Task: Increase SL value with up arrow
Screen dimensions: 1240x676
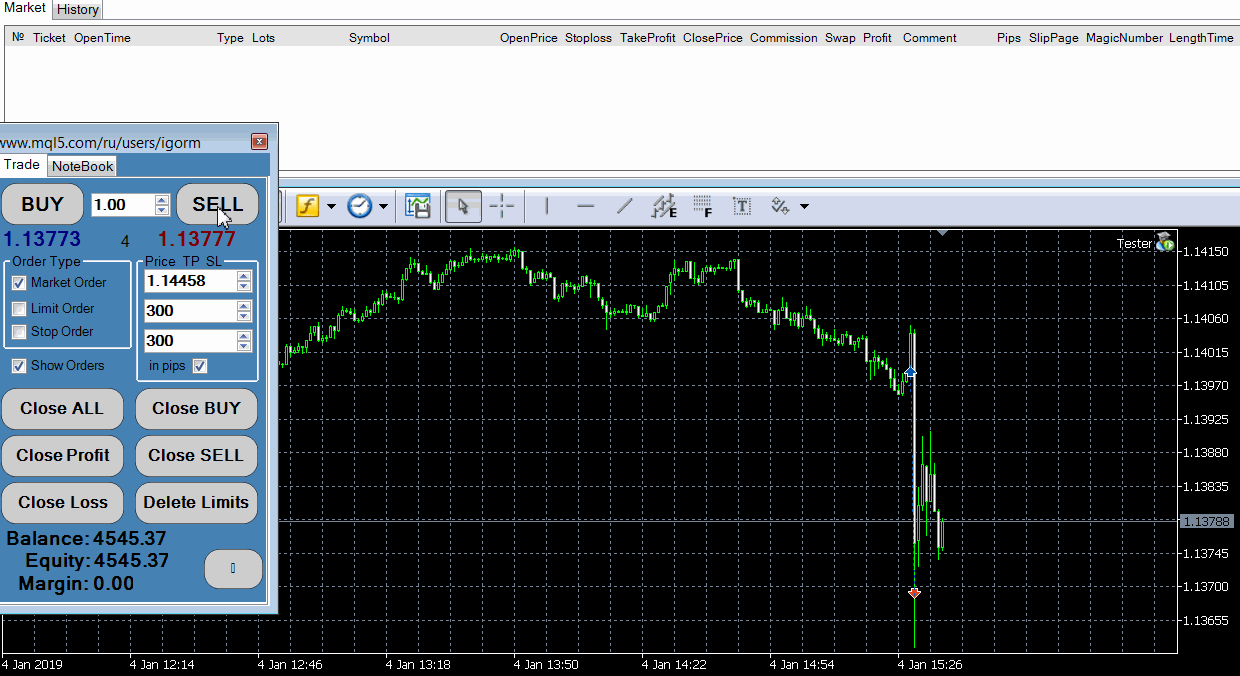Action: tap(244, 336)
